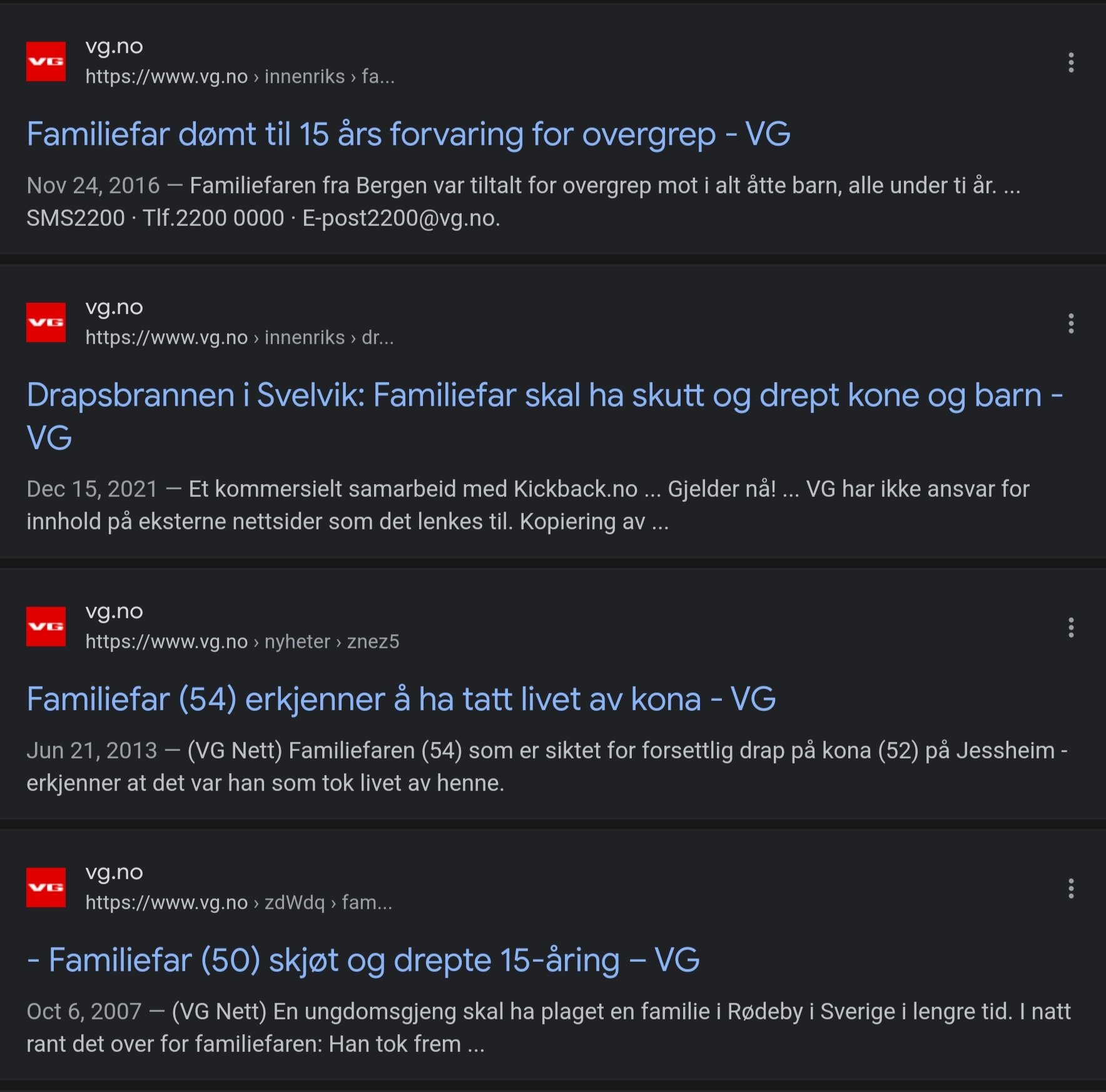Open more options for the 15 års forvaring result

(1071, 62)
